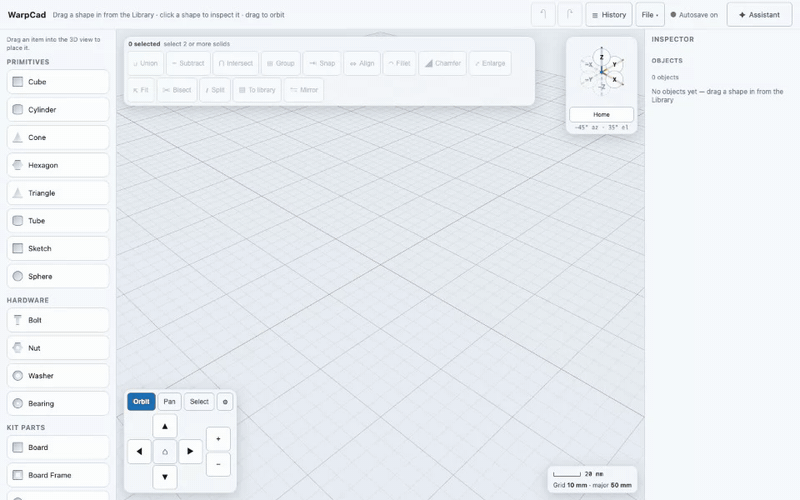Screen dimensions: 800x500
Task: Open the File dropdown menu
Action: [x=650, y=14]
